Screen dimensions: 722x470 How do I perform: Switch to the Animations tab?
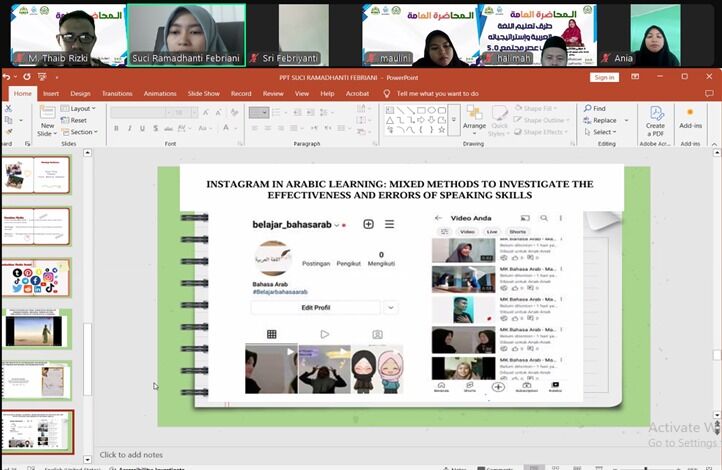click(x=160, y=93)
